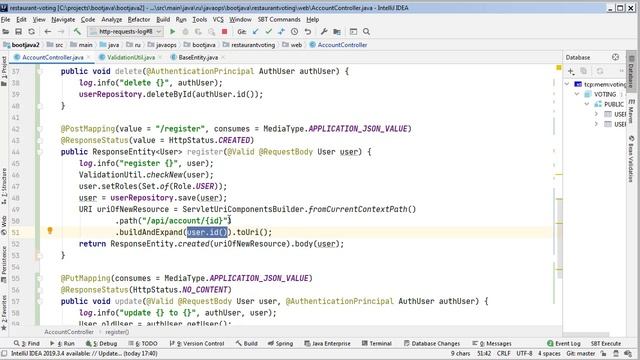
Task: Open the http-requests-log#8 run configuration dropdown
Action: [126, 31]
